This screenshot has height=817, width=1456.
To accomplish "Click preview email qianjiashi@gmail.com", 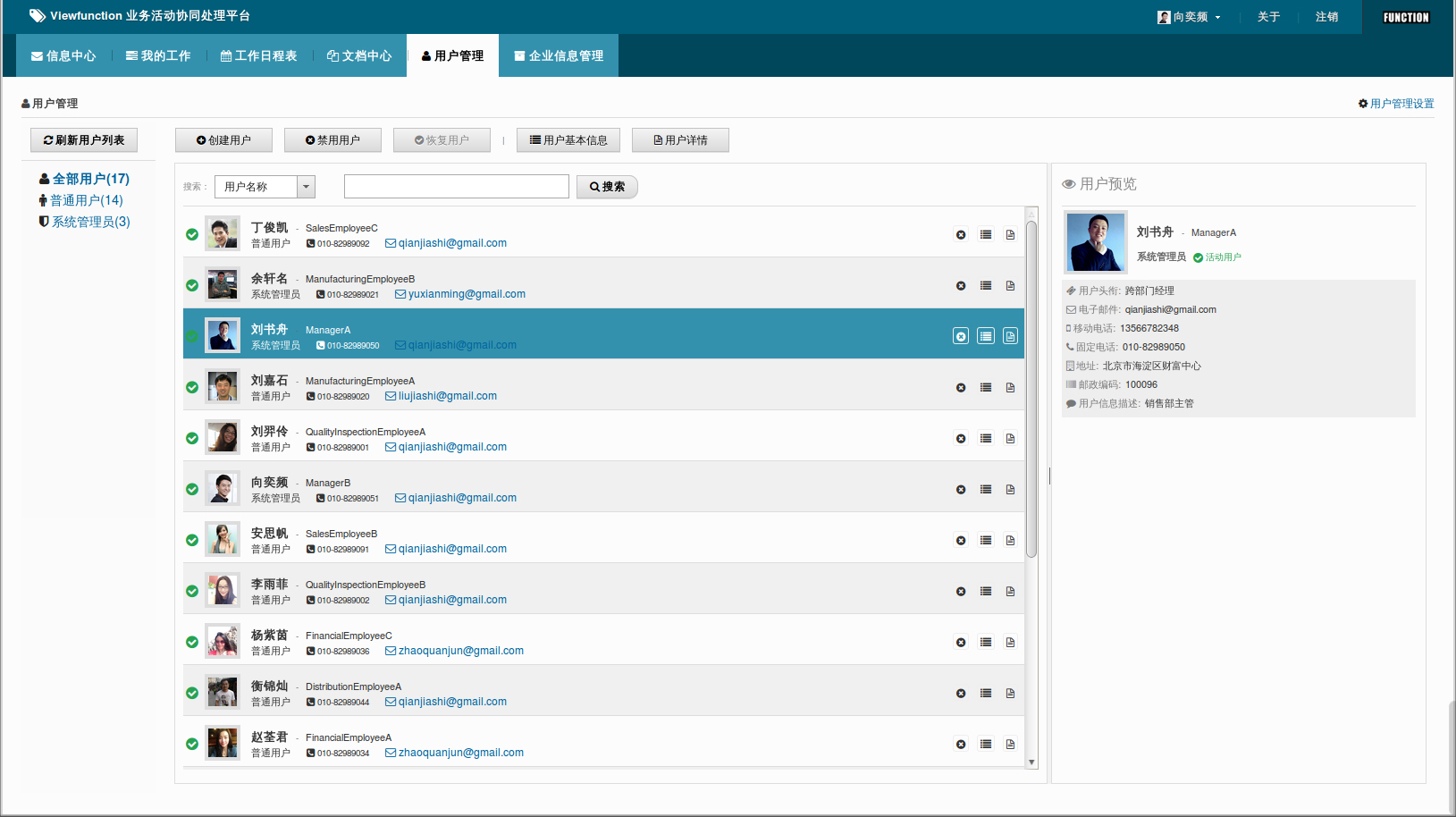I will (x=1170, y=309).
